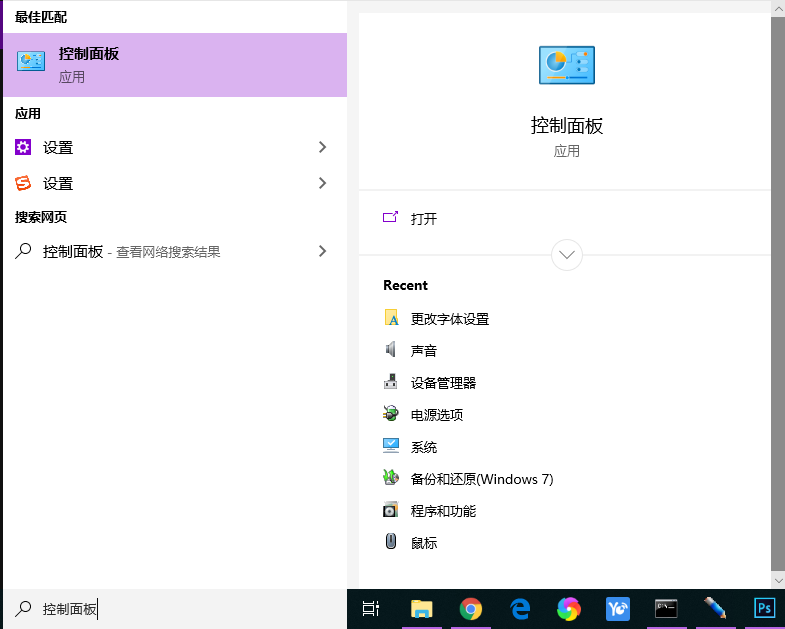The width and height of the screenshot is (785, 629).
Task: Click the orange Sogou settings icon
Action: pos(24,183)
